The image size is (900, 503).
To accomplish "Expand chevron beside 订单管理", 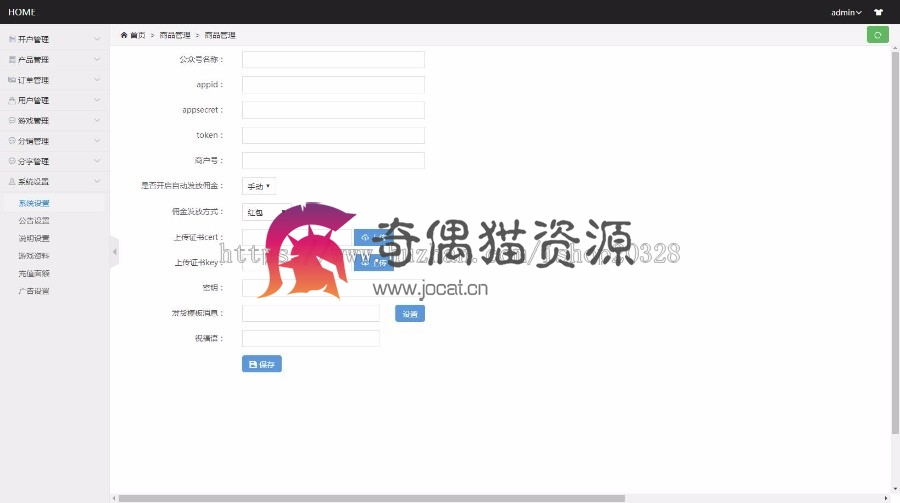I will click(97, 79).
